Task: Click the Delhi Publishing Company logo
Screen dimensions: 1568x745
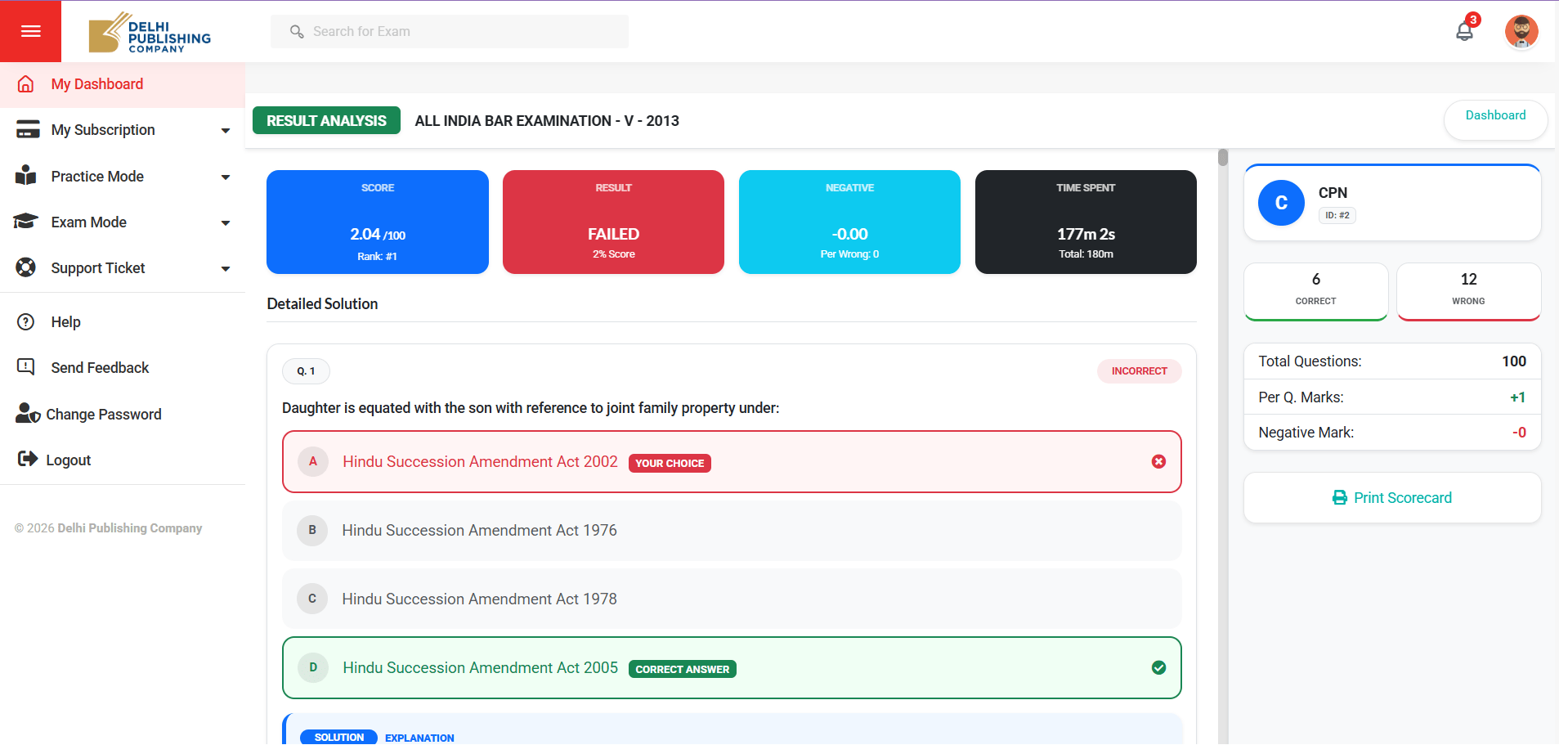Action: 149,31
